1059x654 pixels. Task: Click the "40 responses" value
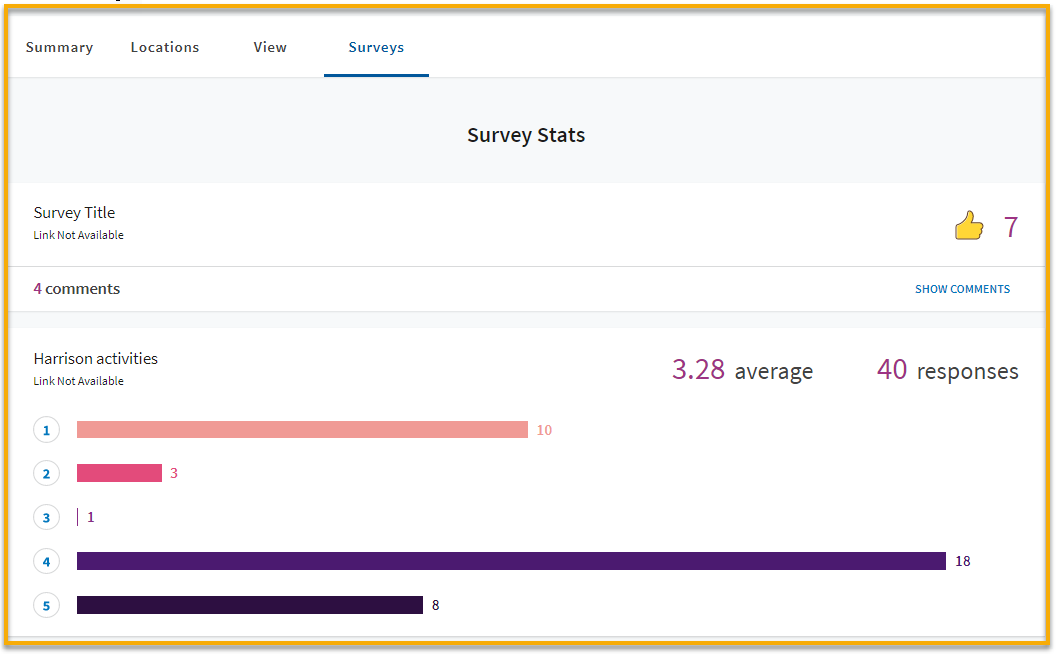tap(948, 370)
